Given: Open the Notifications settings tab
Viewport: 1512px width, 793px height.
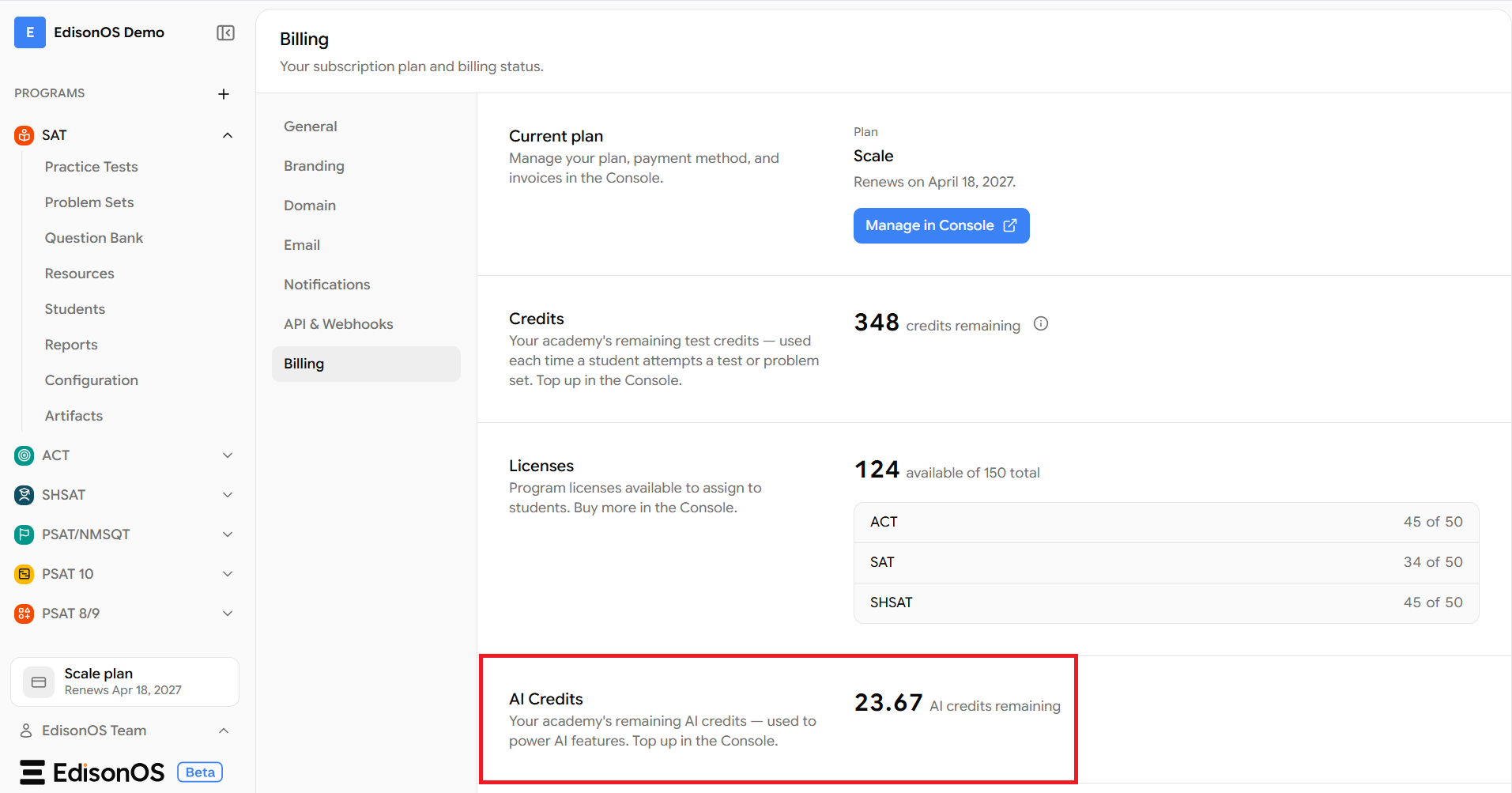Looking at the screenshot, I should click(x=366, y=285).
